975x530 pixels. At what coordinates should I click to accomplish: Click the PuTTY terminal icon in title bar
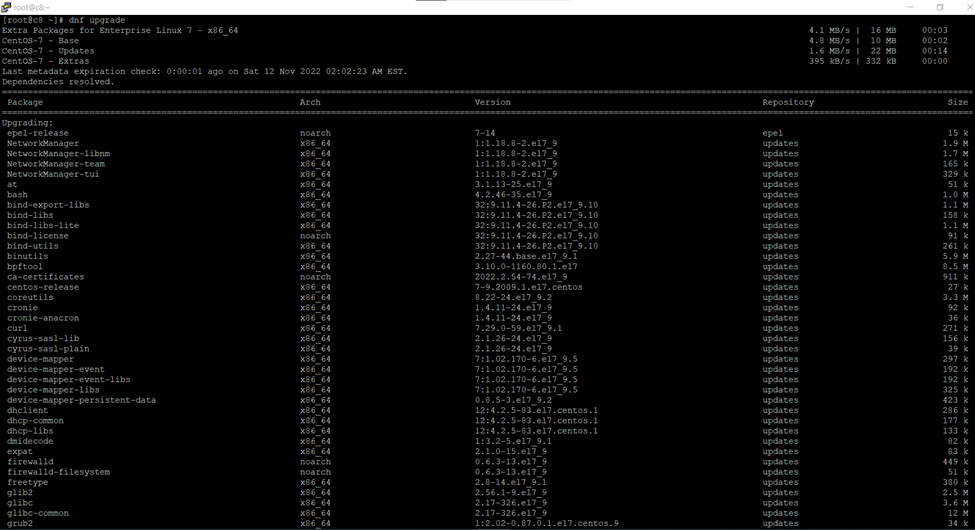[x=6, y=7]
